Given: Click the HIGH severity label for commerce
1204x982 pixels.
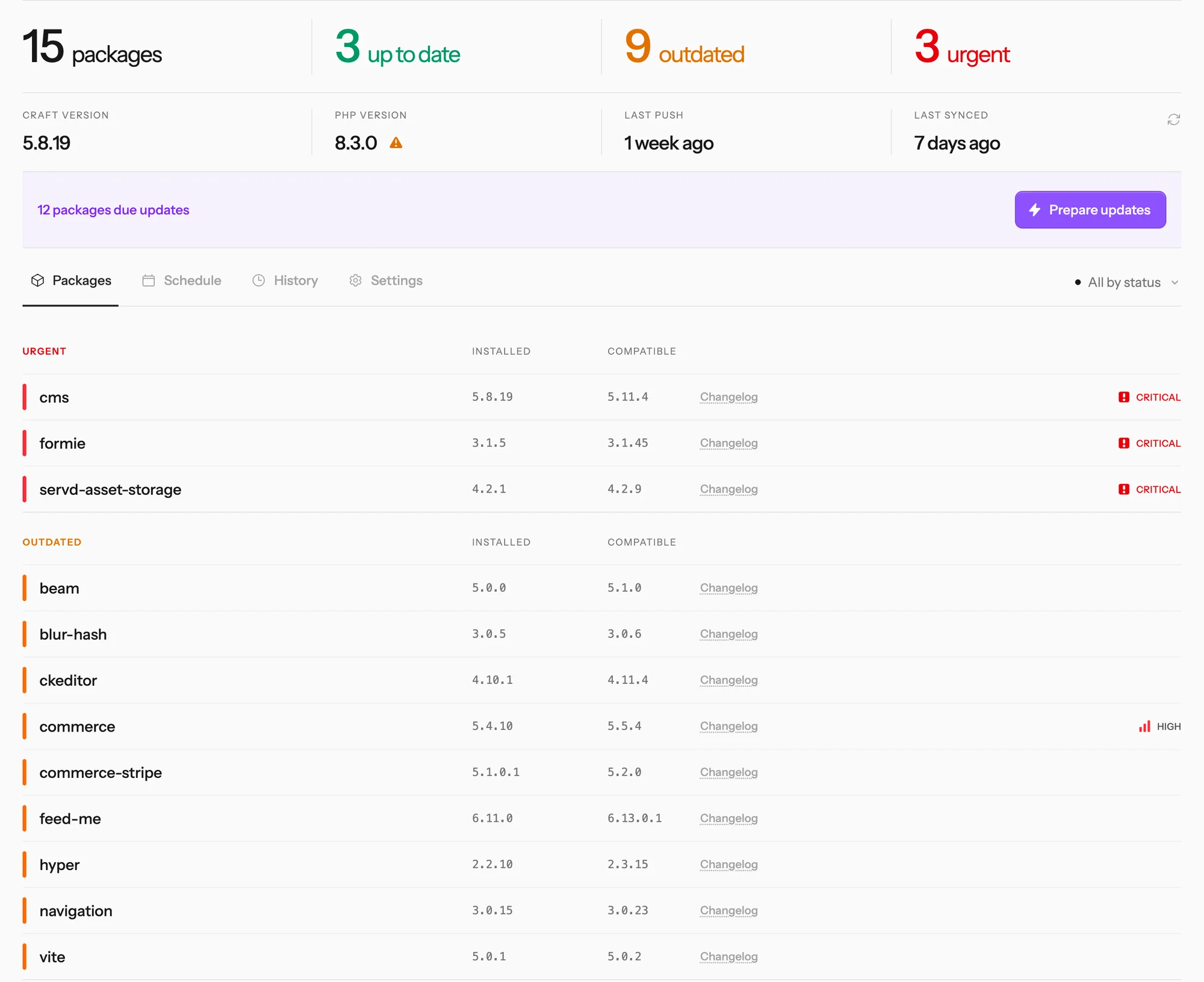Looking at the screenshot, I should (1168, 726).
